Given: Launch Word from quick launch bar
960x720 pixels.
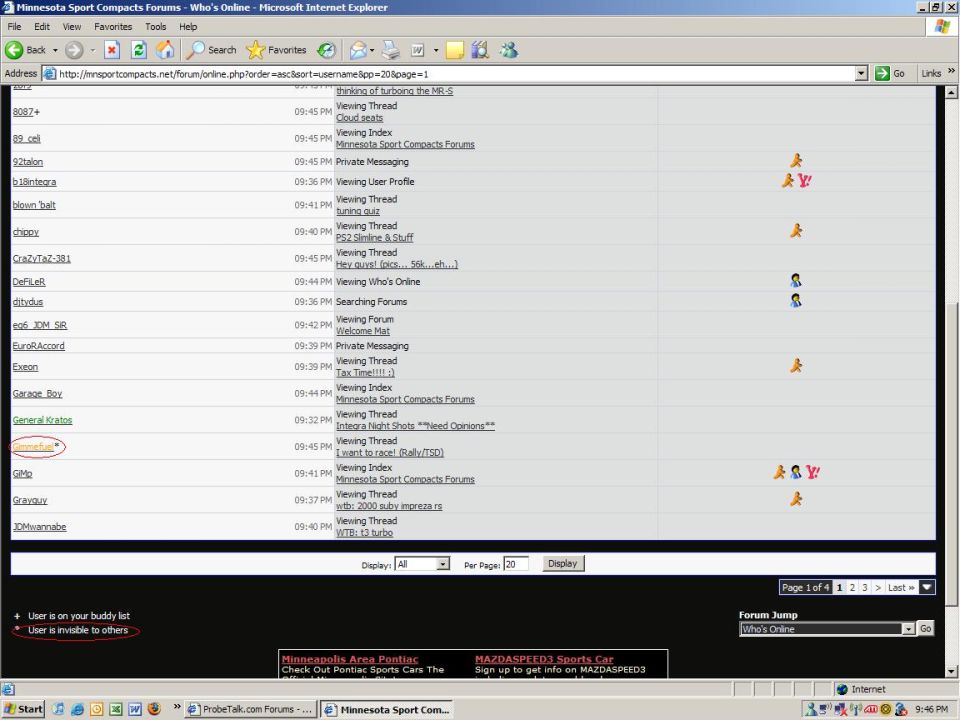Looking at the screenshot, I should [x=135, y=709].
